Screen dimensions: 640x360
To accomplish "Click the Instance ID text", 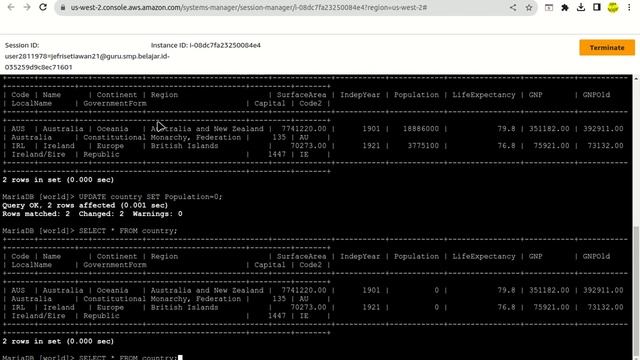I will [206, 45].
